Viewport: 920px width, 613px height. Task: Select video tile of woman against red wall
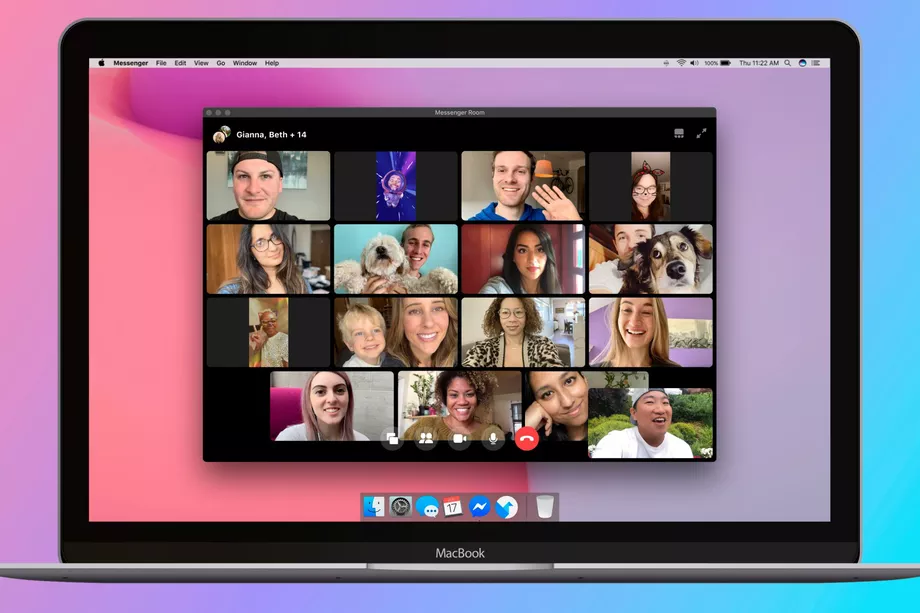(x=523, y=259)
